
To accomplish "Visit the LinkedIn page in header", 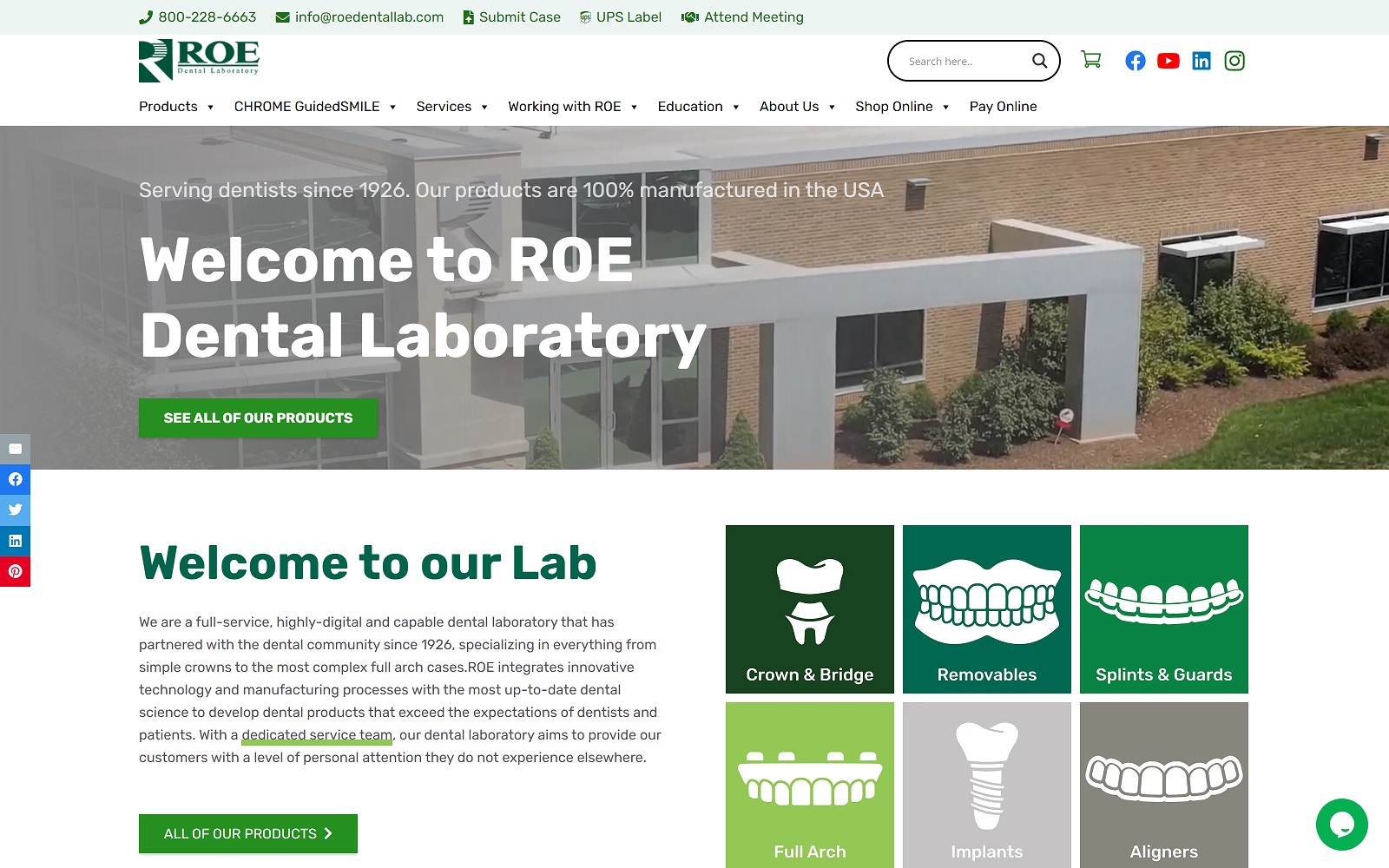I will coord(1201,61).
